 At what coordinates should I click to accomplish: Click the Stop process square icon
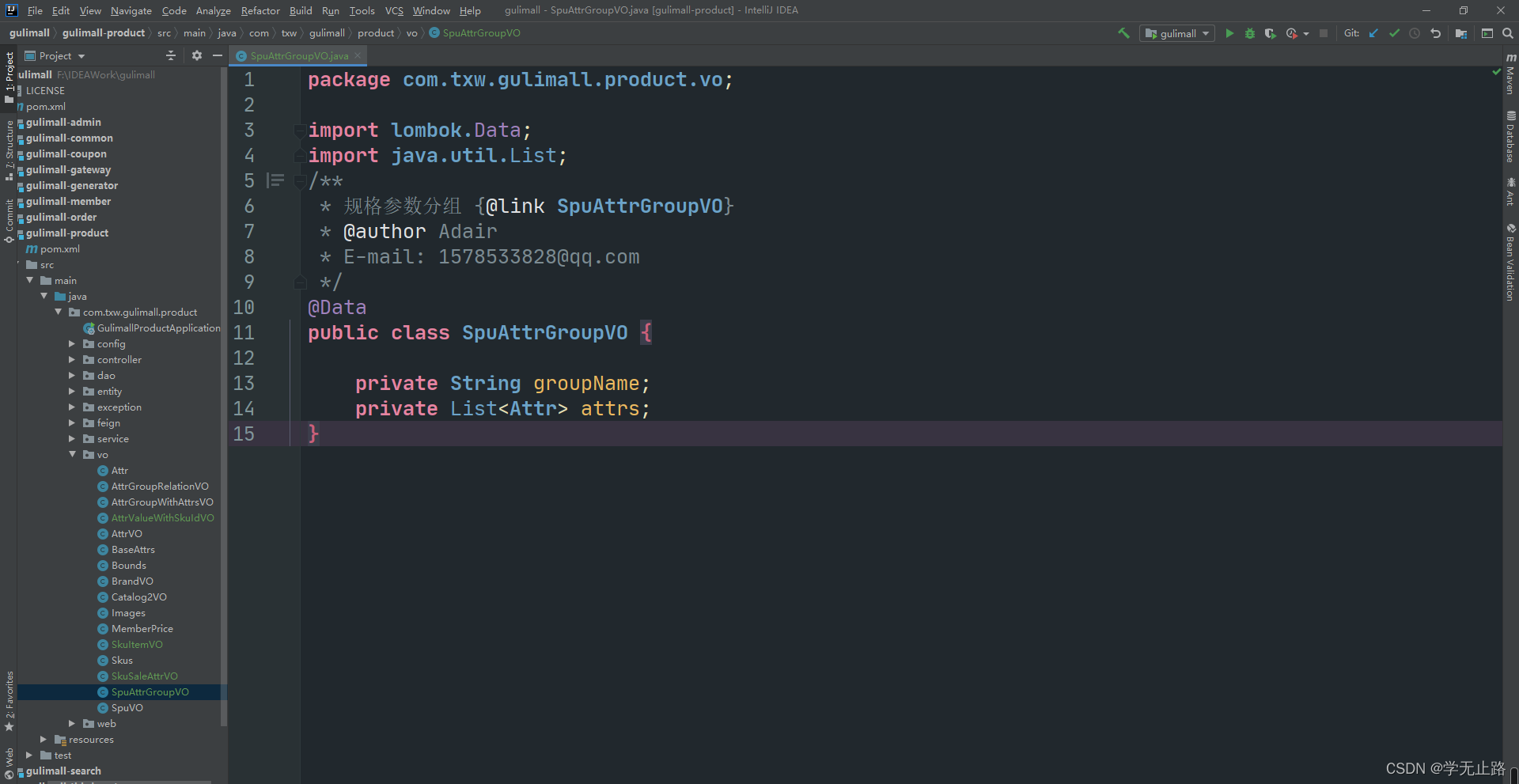(x=1324, y=33)
